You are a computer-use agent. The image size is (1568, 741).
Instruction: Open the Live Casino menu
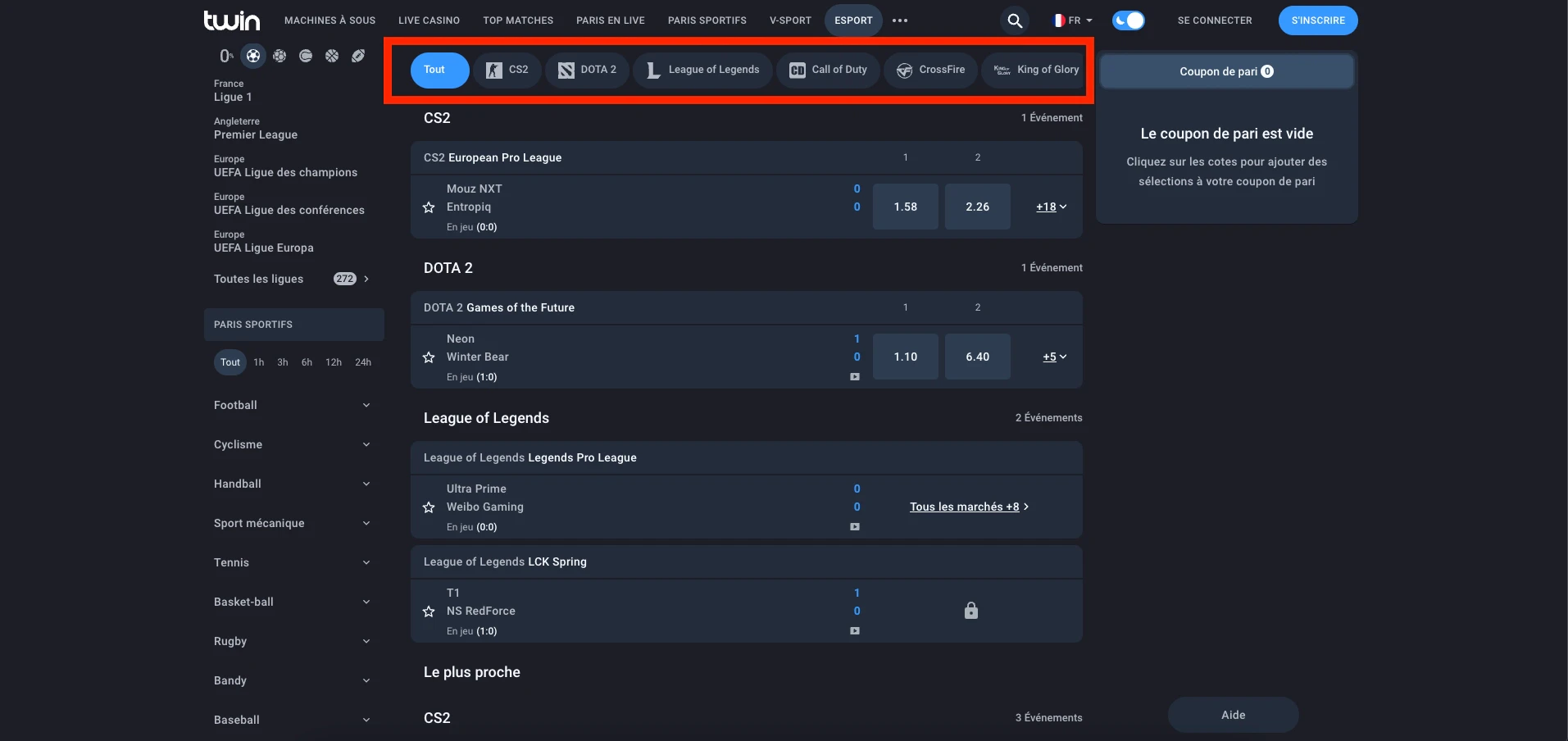[x=429, y=20]
